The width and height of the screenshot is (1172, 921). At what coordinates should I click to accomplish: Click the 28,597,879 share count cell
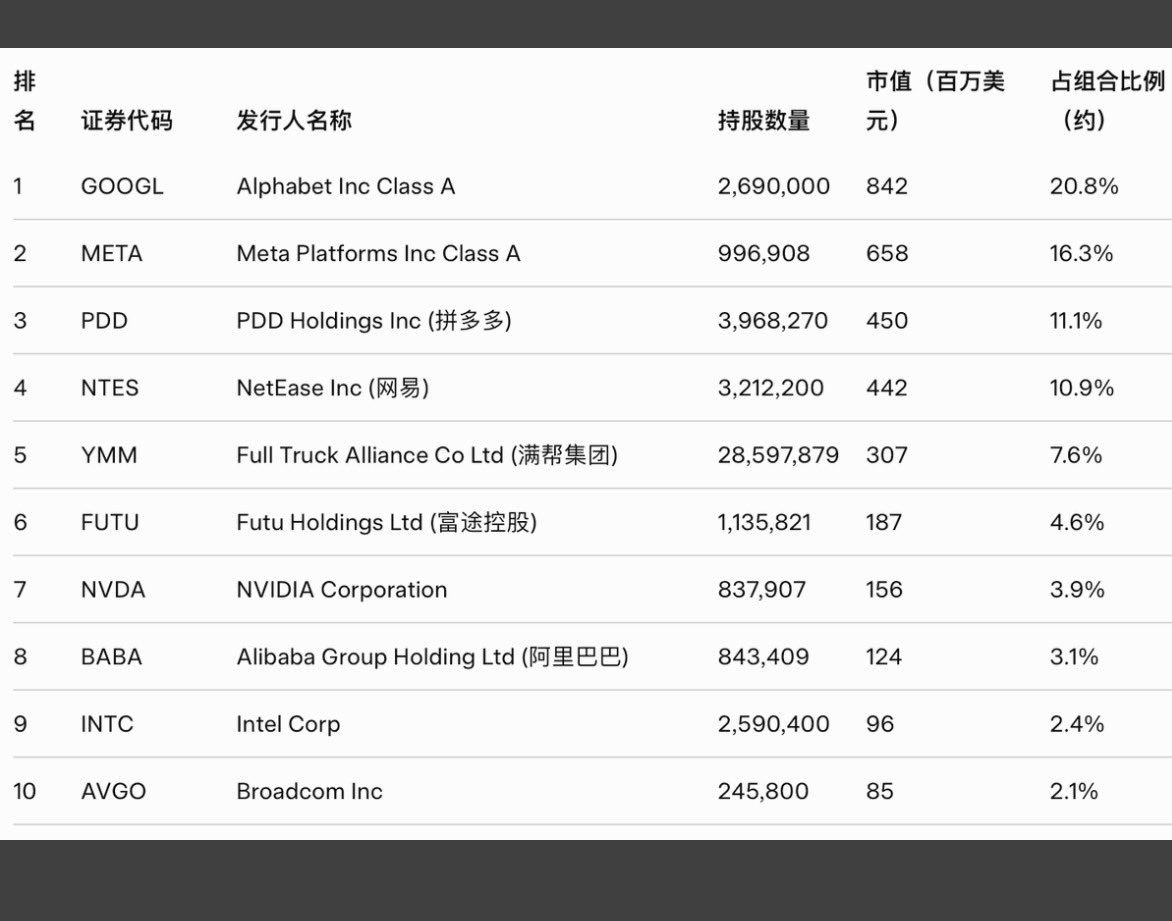[778, 455]
